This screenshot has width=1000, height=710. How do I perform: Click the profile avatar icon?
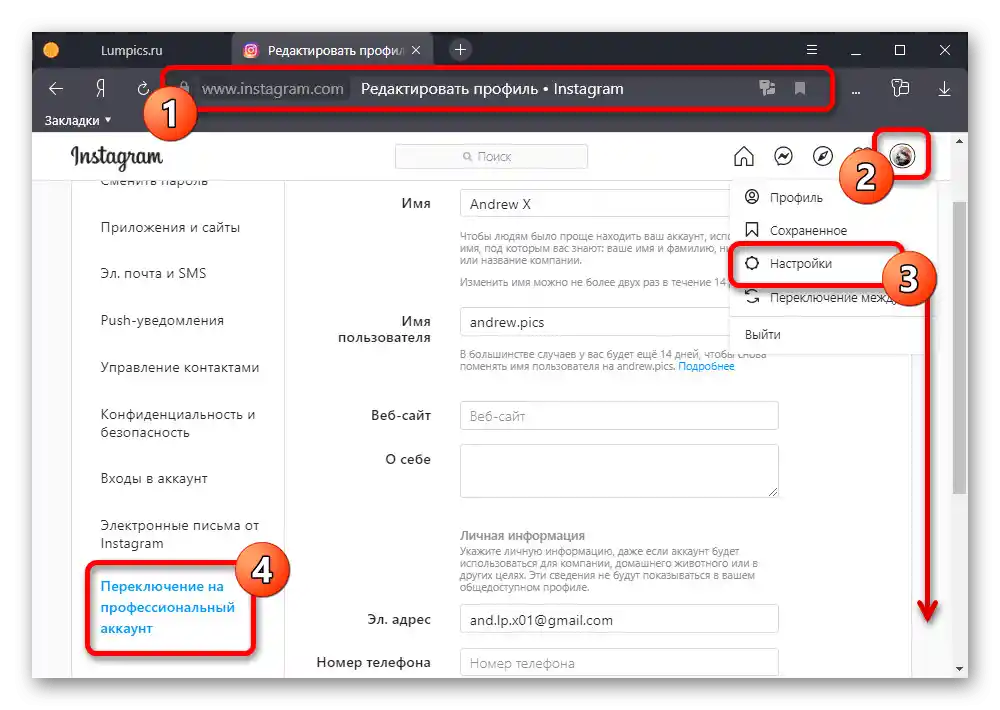coord(902,155)
